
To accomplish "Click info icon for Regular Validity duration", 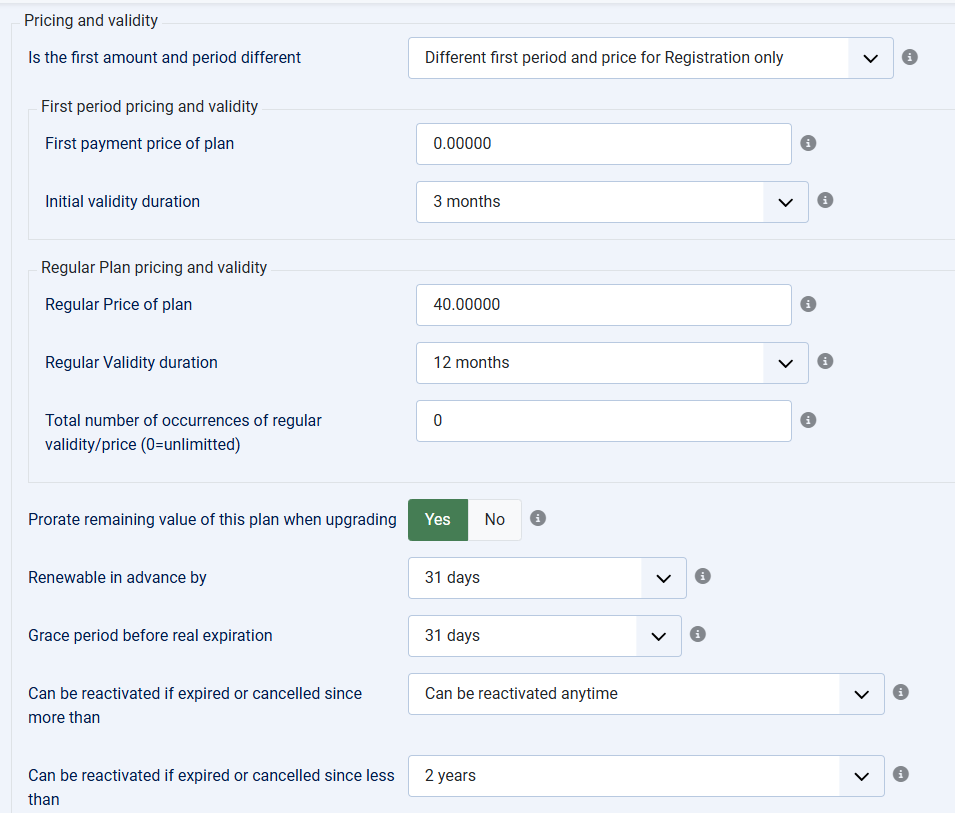I will 825,361.
